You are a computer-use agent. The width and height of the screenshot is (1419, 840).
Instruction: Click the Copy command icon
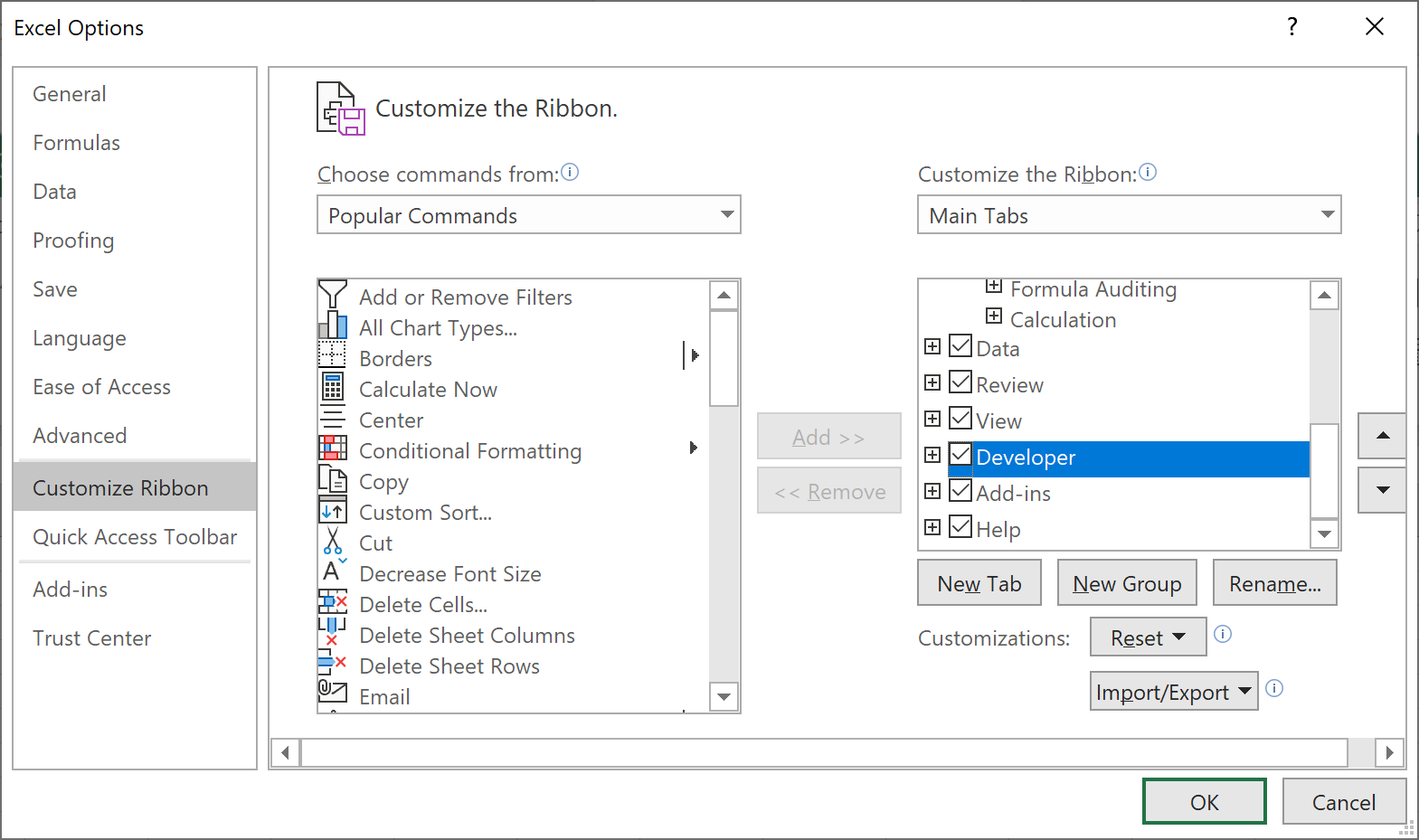[x=332, y=479]
